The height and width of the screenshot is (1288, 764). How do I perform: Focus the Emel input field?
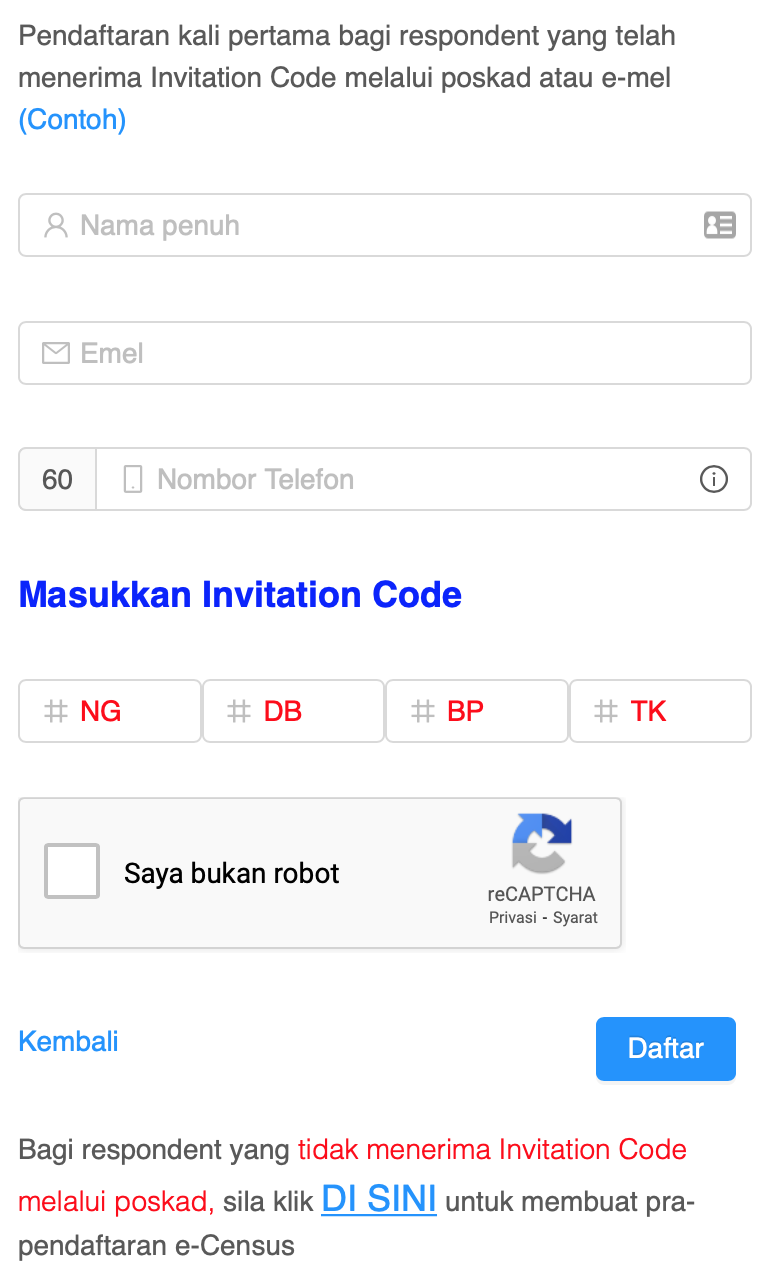click(x=400, y=353)
